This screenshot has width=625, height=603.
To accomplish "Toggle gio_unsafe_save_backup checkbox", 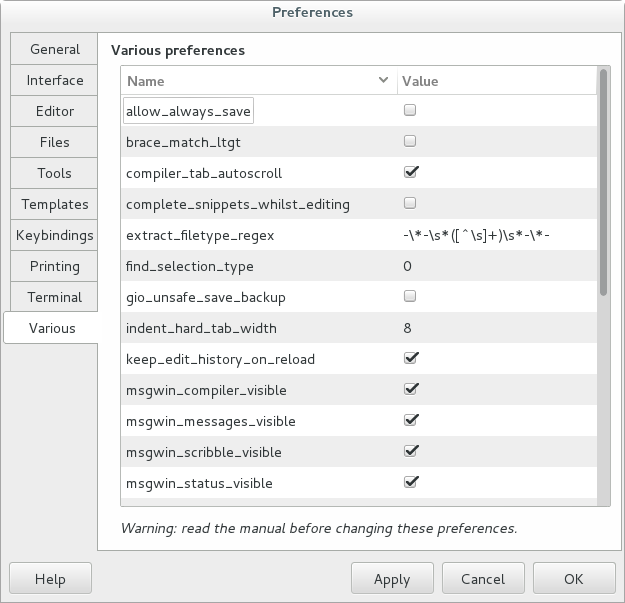I will tap(410, 297).
